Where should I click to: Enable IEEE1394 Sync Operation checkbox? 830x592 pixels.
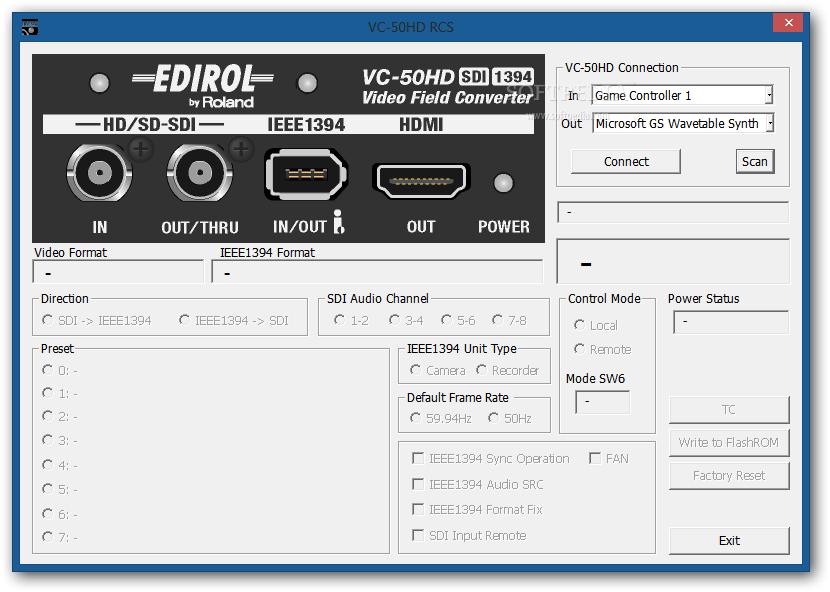coord(491,459)
